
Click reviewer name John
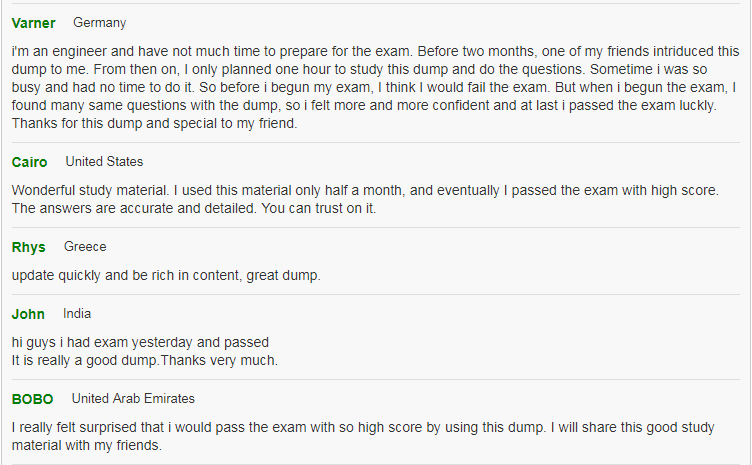pos(28,314)
